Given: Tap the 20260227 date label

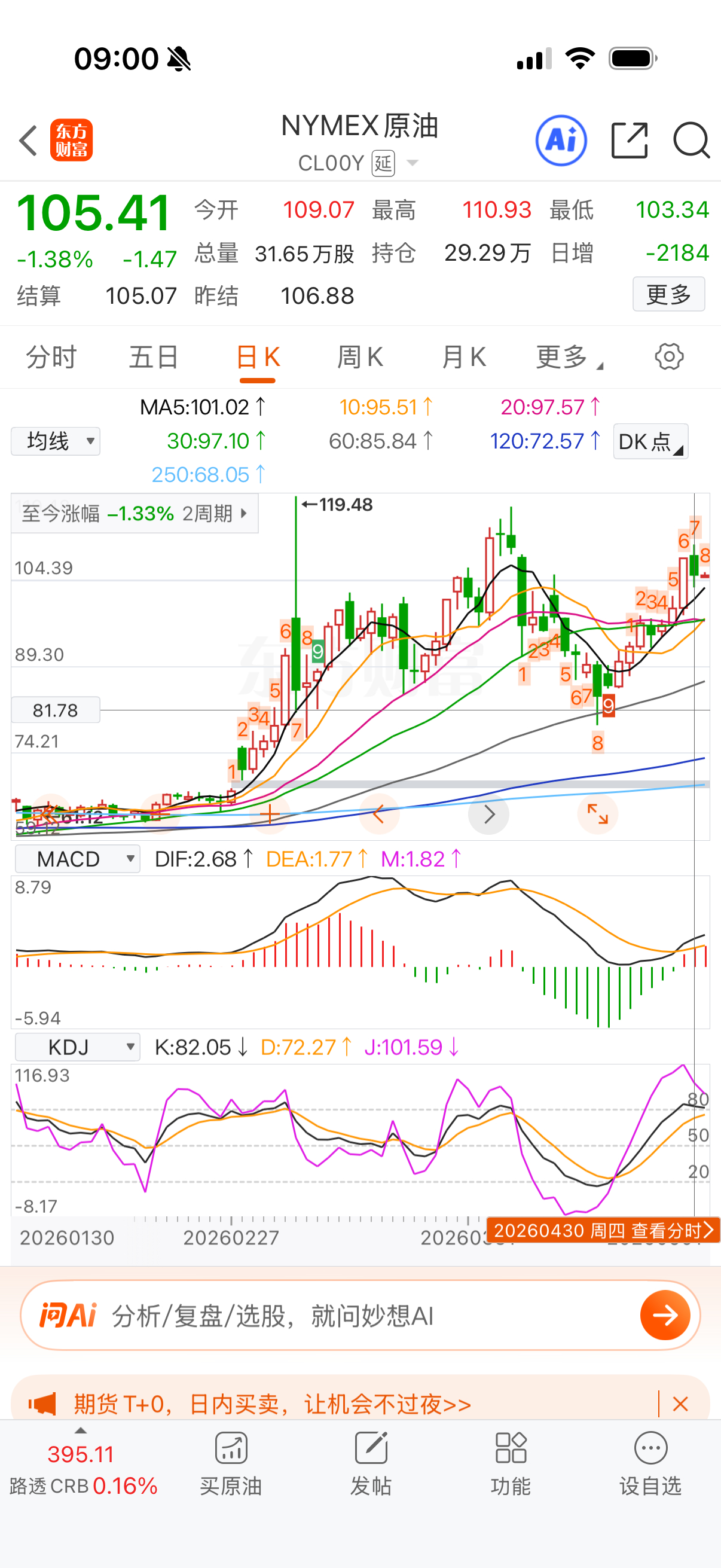Looking at the screenshot, I should tap(231, 1237).
